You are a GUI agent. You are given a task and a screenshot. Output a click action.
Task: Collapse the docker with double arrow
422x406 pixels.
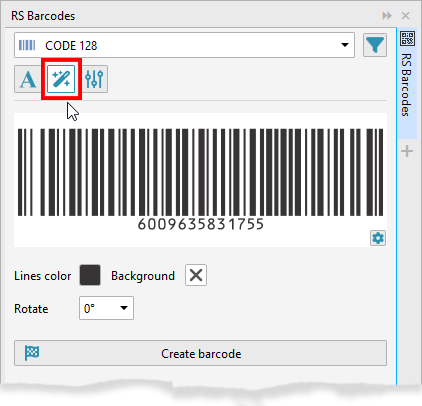[x=387, y=16]
